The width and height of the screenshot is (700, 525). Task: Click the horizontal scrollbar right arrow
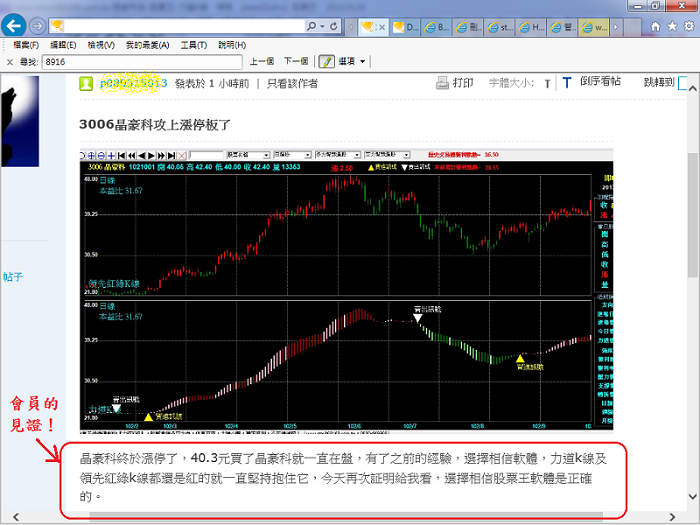point(672,517)
